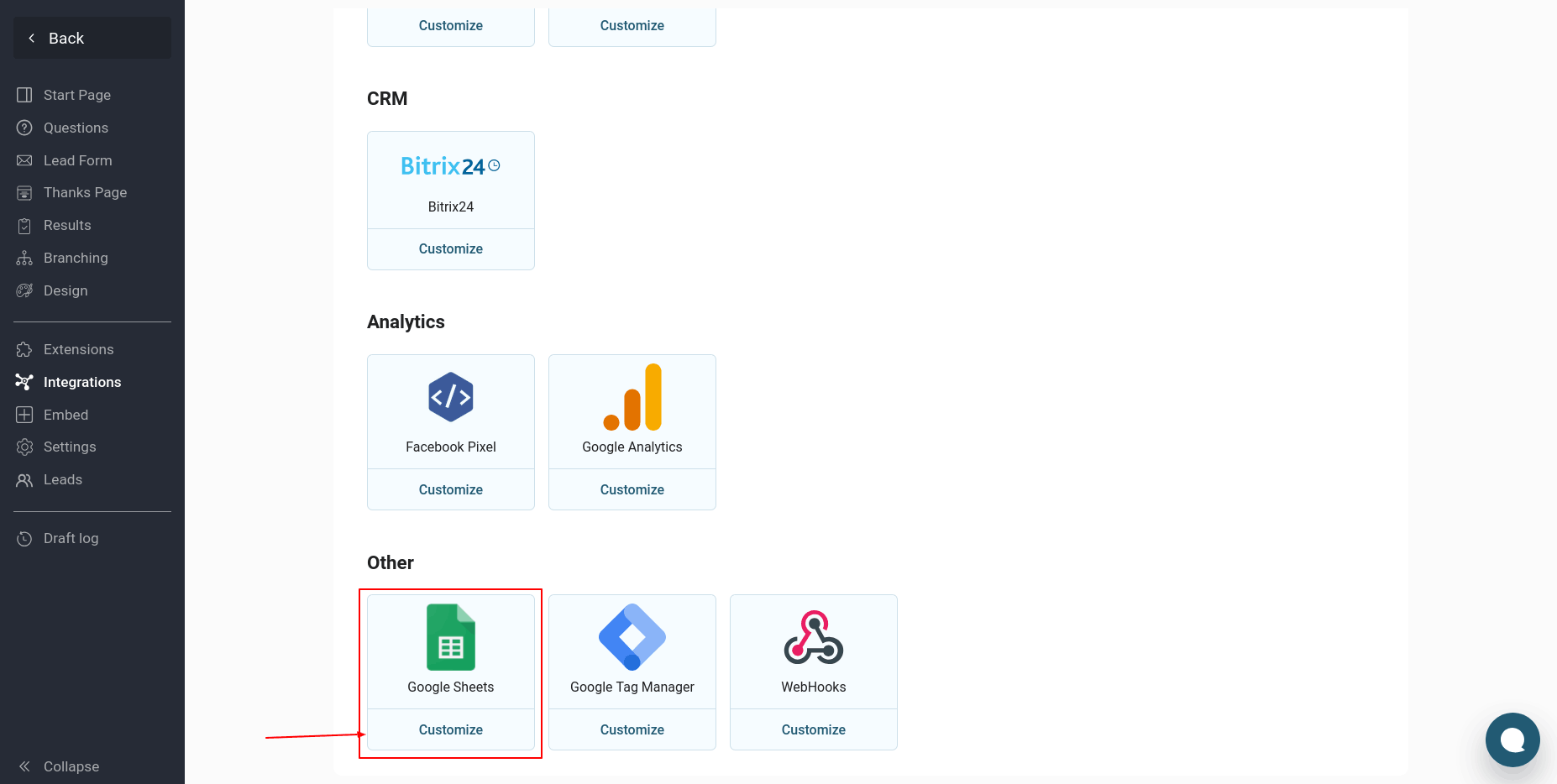Go back using the Back button

pyautogui.click(x=92, y=38)
